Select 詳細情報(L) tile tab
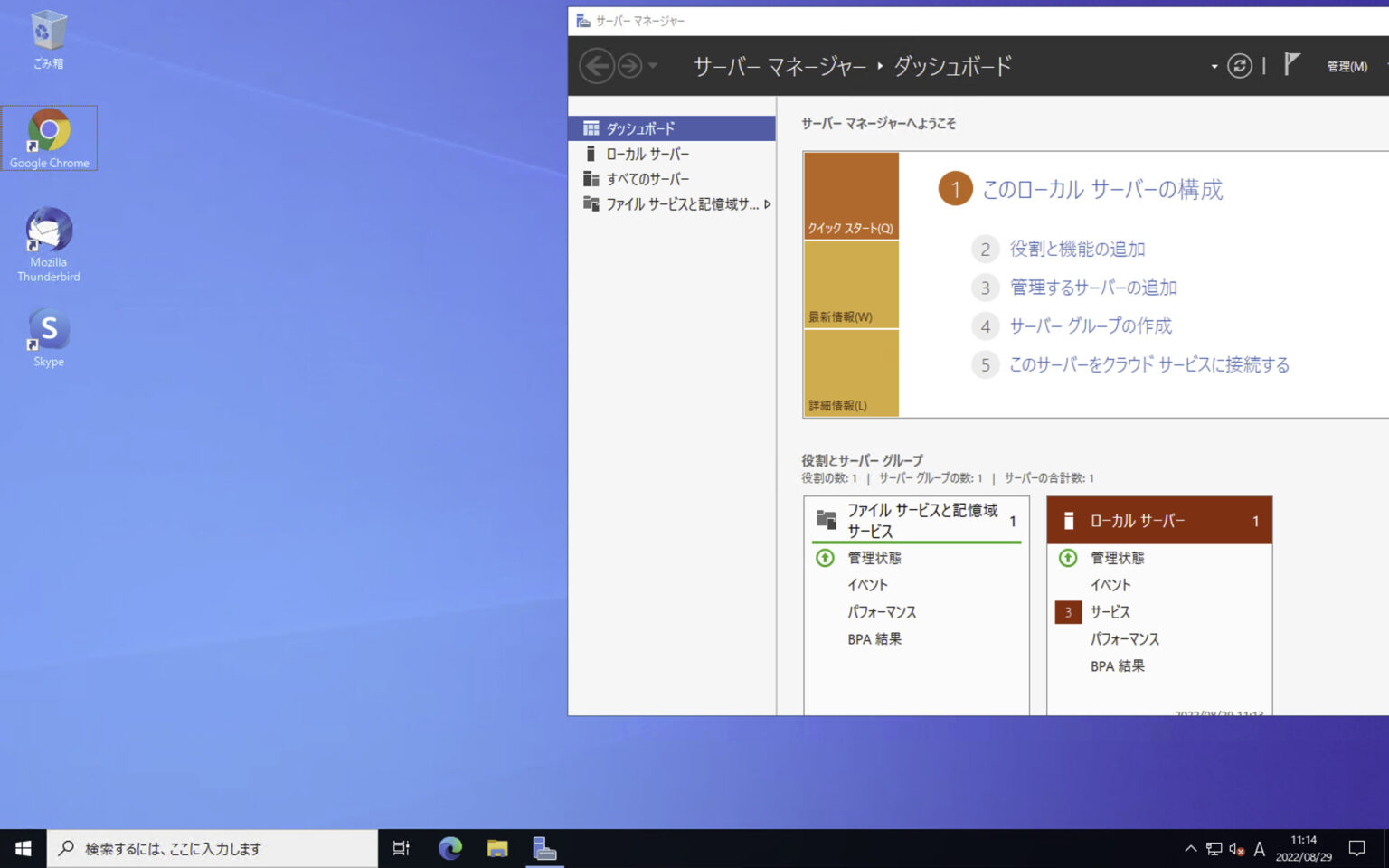The height and width of the screenshot is (868, 1389). [x=851, y=373]
